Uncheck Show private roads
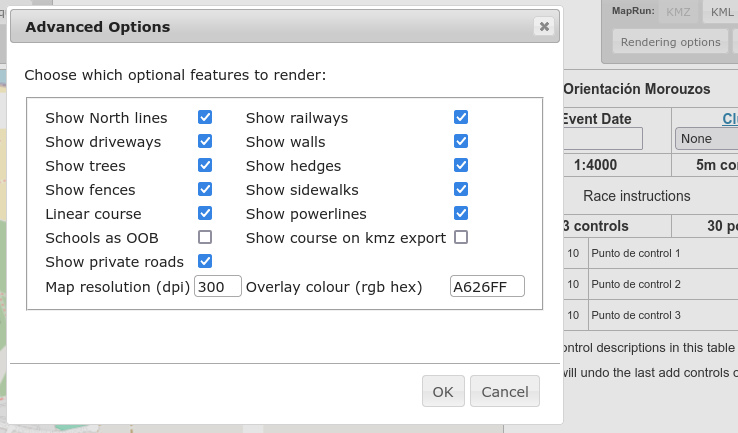 (205, 261)
